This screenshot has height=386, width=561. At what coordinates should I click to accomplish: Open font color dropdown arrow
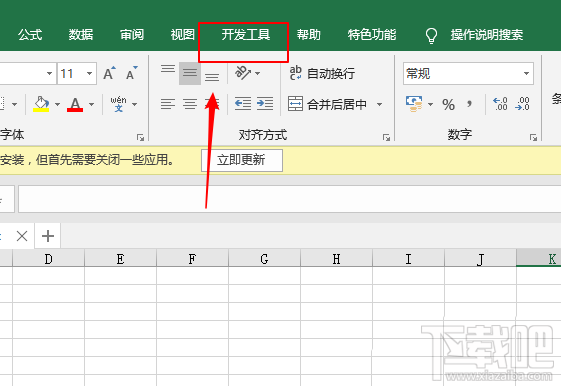(x=92, y=104)
